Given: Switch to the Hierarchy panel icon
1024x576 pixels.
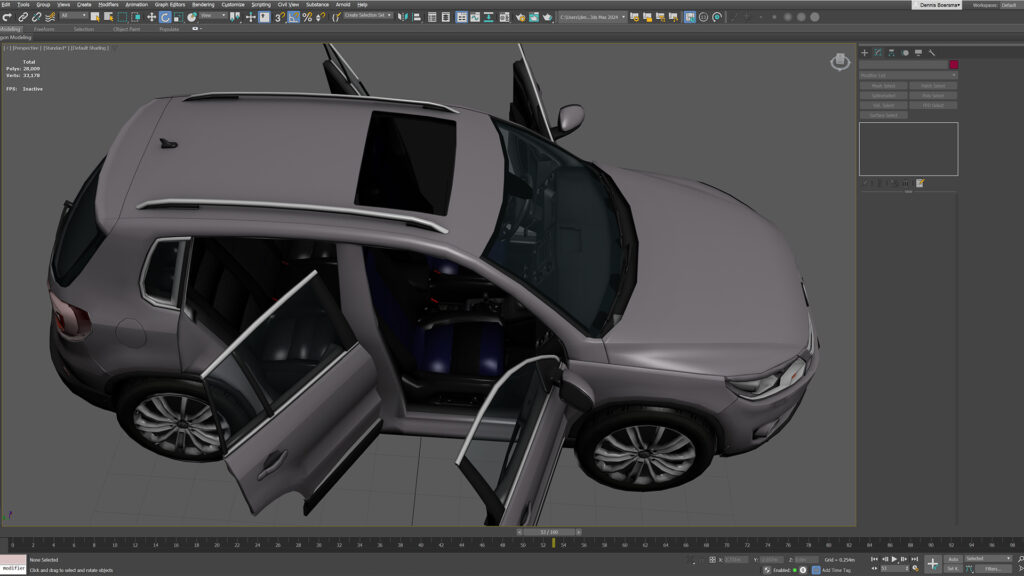Looking at the screenshot, I should click(x=891, y=52).
